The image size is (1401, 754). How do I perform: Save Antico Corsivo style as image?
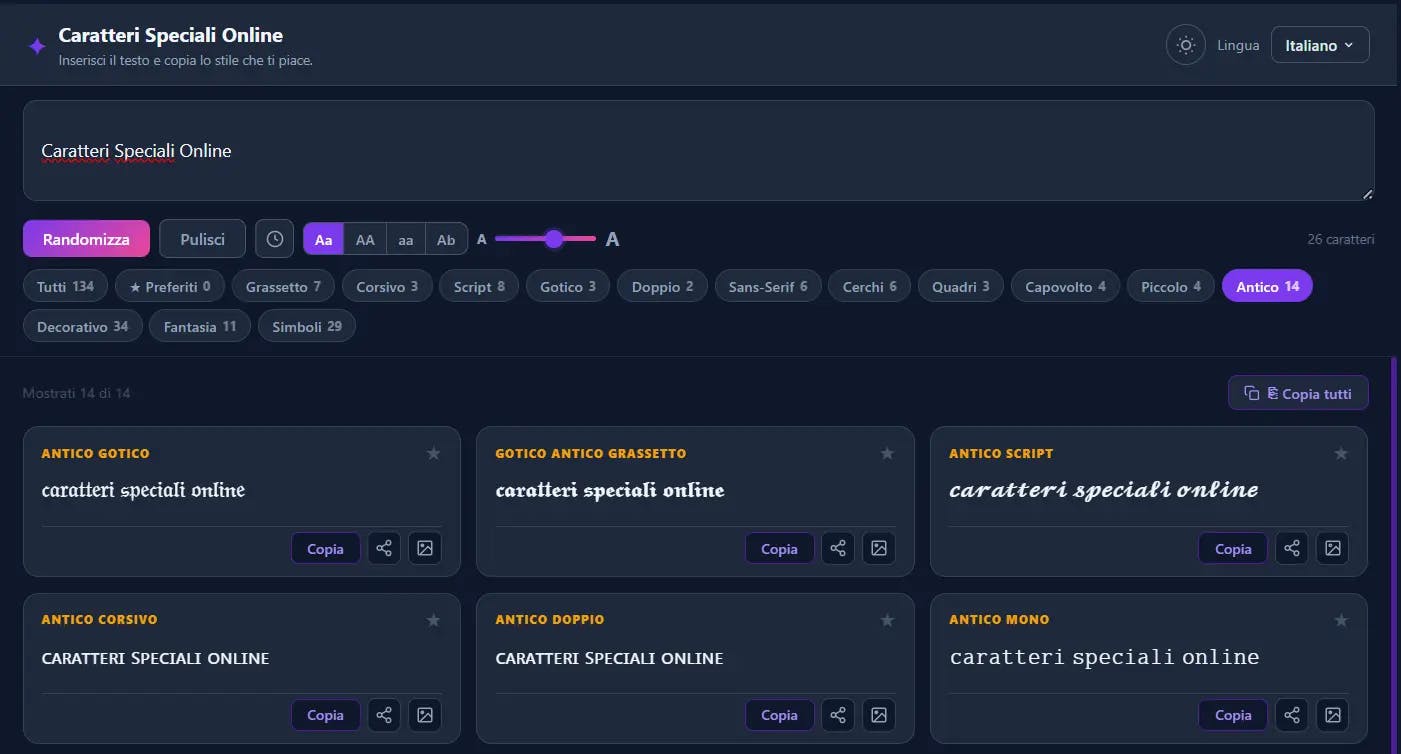click(425, 715)
